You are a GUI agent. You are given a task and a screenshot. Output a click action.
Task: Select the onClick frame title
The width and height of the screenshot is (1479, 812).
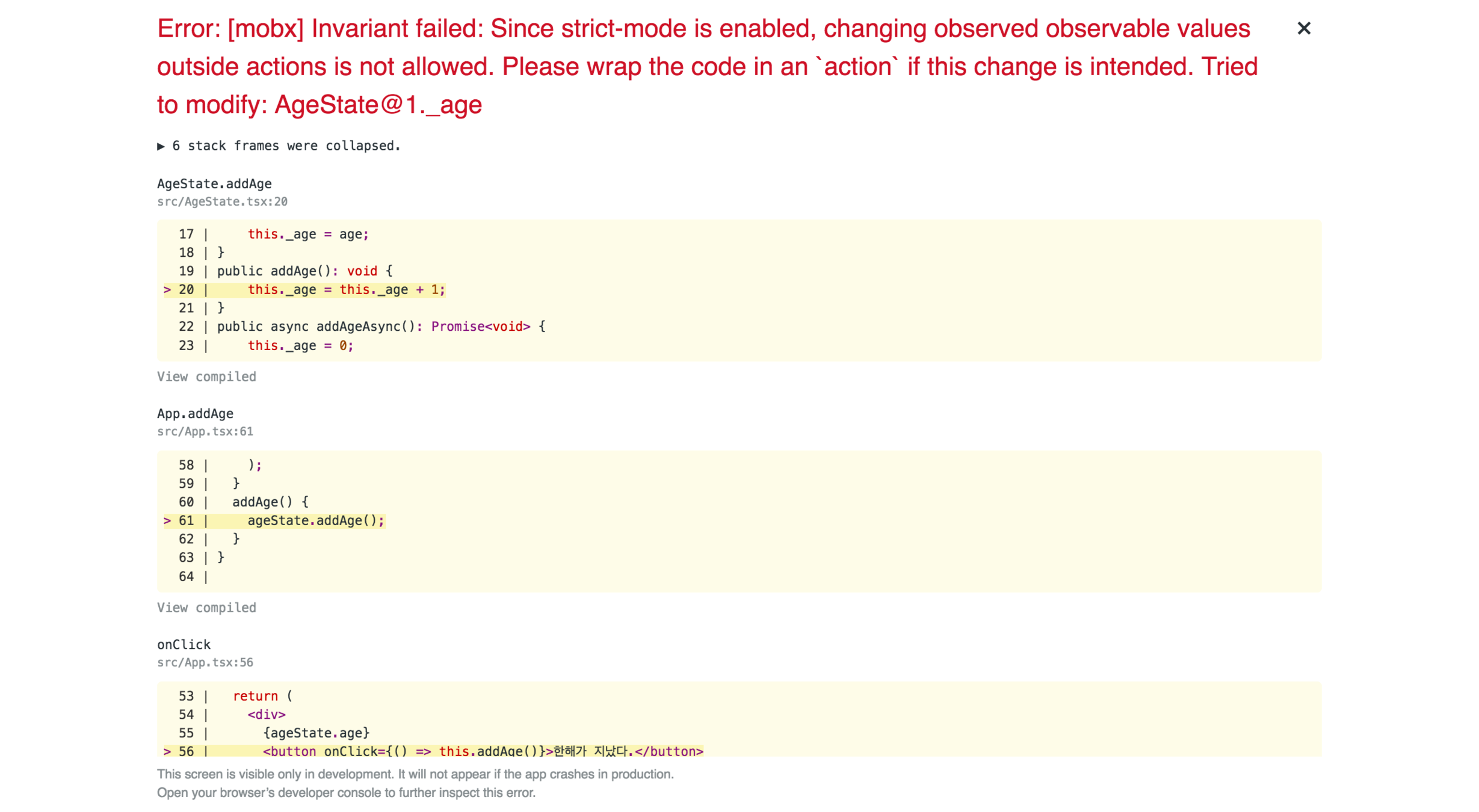click(184, 644)
